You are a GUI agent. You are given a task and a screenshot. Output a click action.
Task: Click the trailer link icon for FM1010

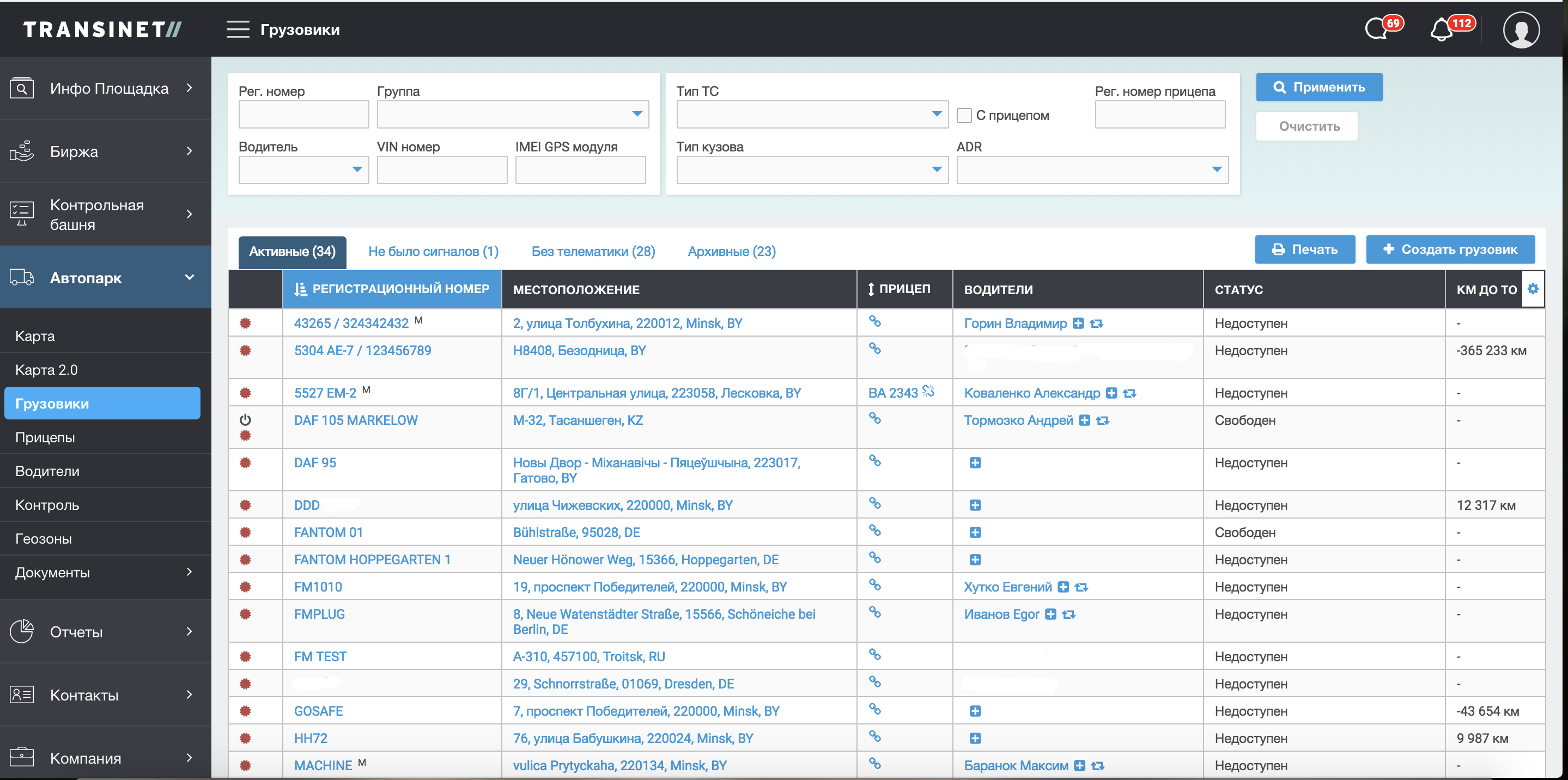[874, 584]
